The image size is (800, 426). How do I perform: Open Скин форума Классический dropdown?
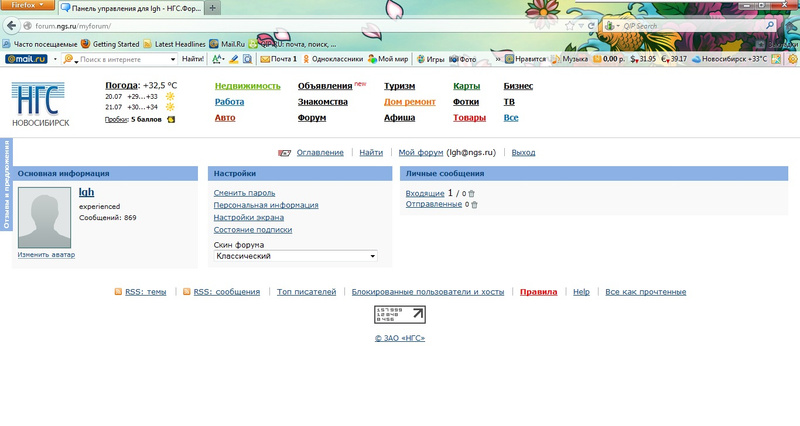295,256
